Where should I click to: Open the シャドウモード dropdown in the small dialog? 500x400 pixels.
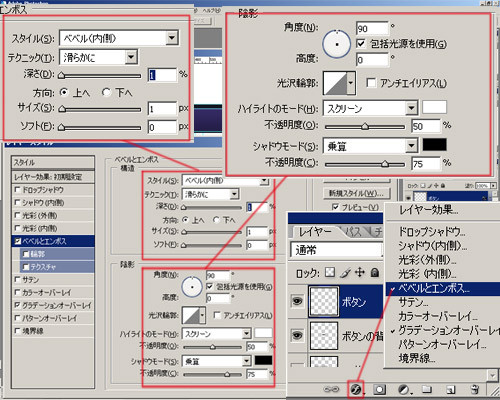[x=246, y=361]
